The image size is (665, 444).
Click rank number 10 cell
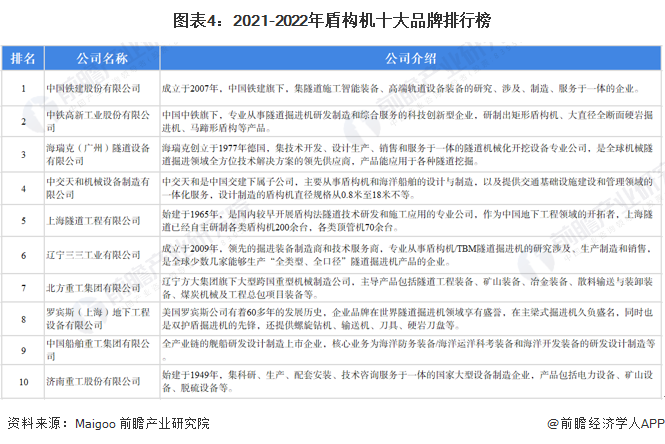[x=23, y=382]
